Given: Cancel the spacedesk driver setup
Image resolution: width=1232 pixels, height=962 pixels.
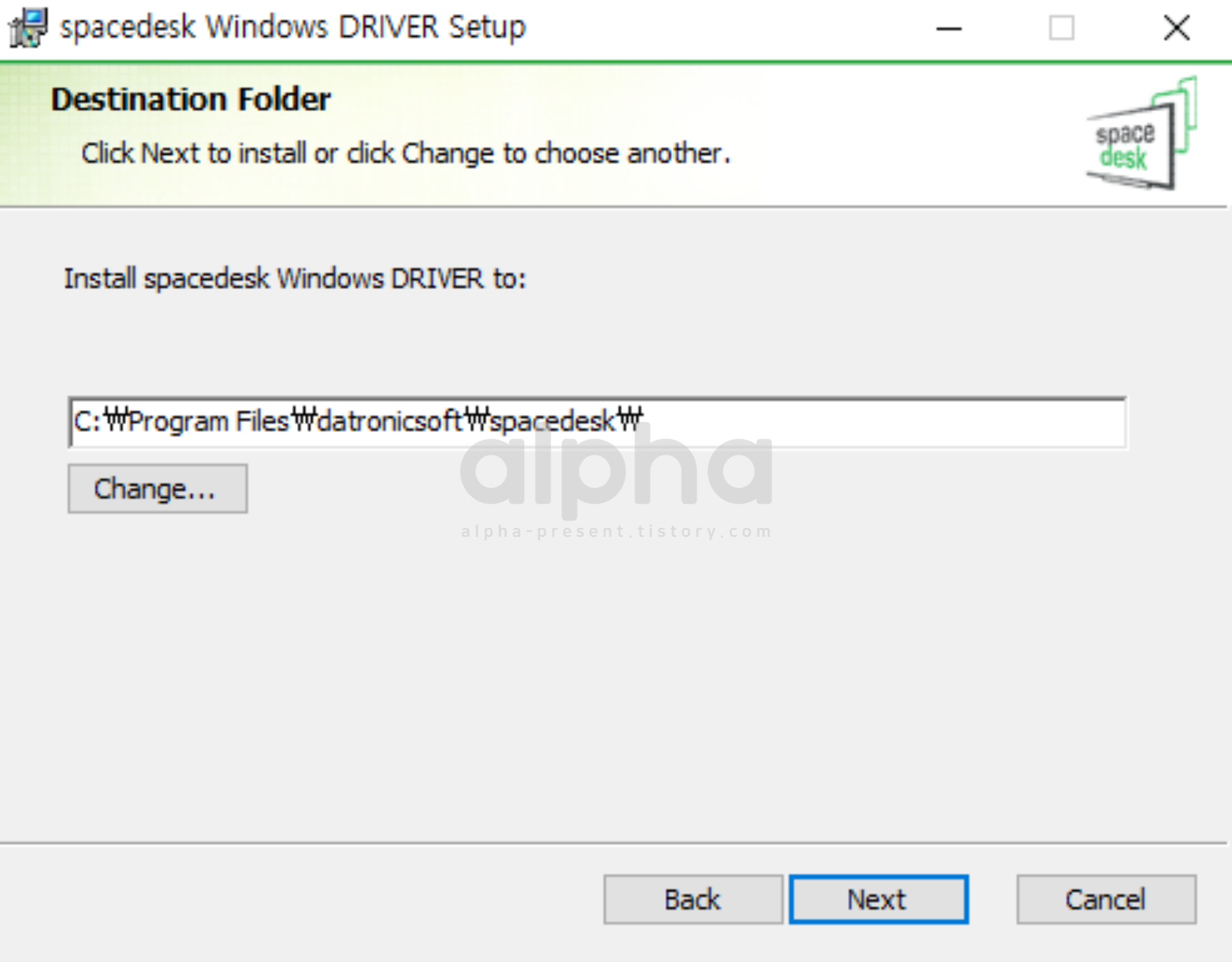Looking at the screenshot, I should click(x=1106, y=899).
